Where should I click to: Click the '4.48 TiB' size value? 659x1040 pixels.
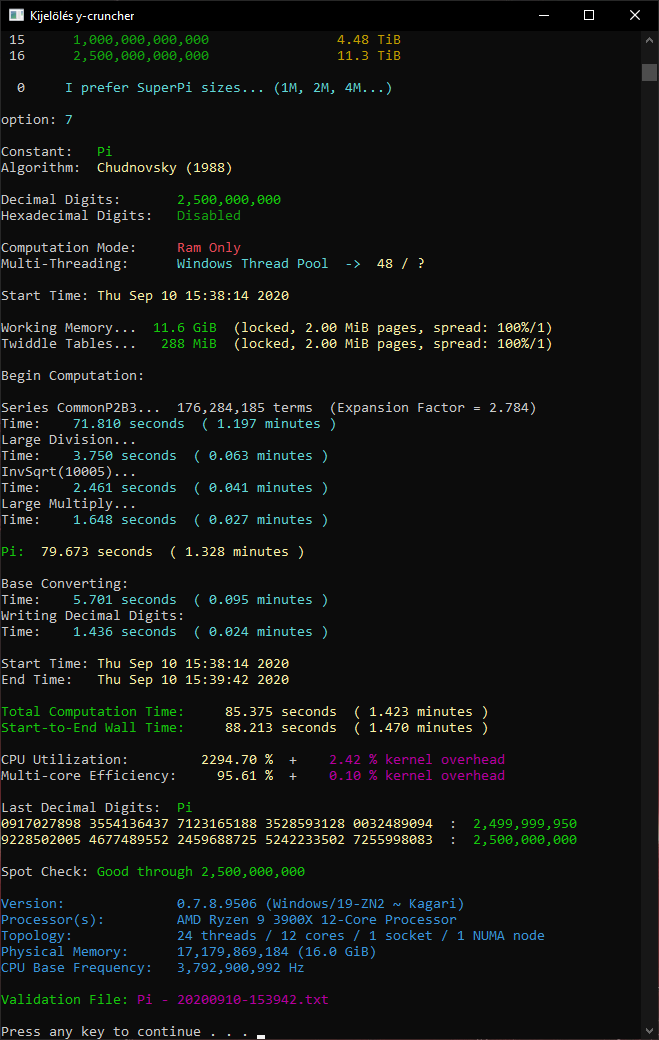point(369,40)
